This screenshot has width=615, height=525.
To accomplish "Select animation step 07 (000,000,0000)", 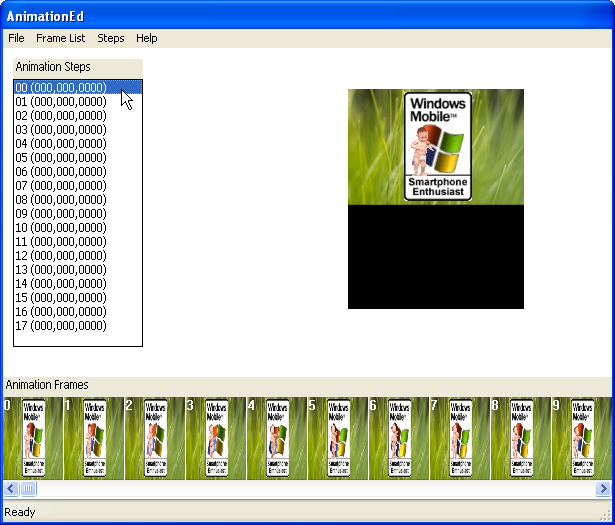I will (78, 185).
